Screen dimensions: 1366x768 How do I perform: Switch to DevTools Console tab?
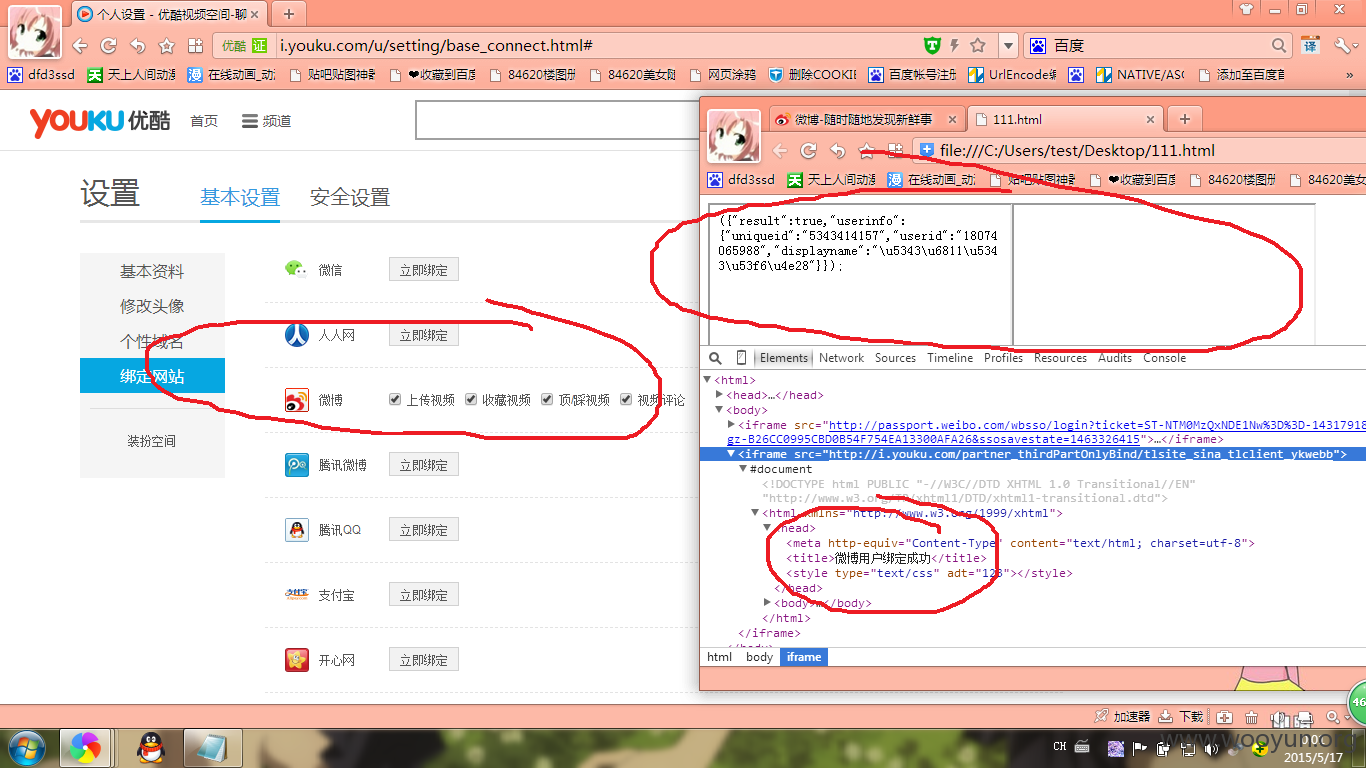pyautogui.click(x=1165, y=358)
